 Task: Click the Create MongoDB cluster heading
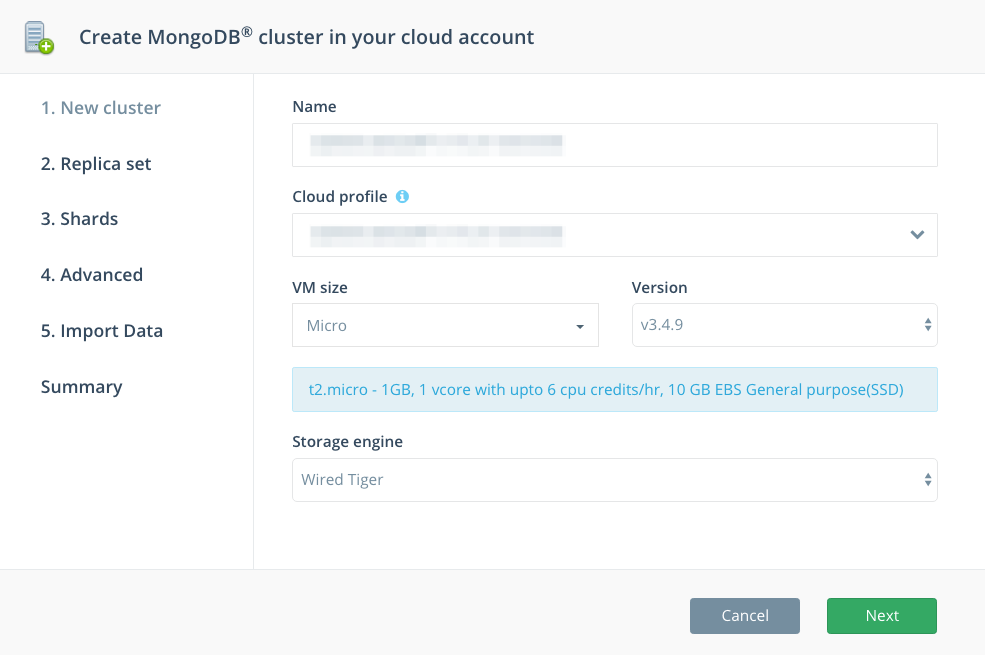pyautogui.click(x=307, y=37)
